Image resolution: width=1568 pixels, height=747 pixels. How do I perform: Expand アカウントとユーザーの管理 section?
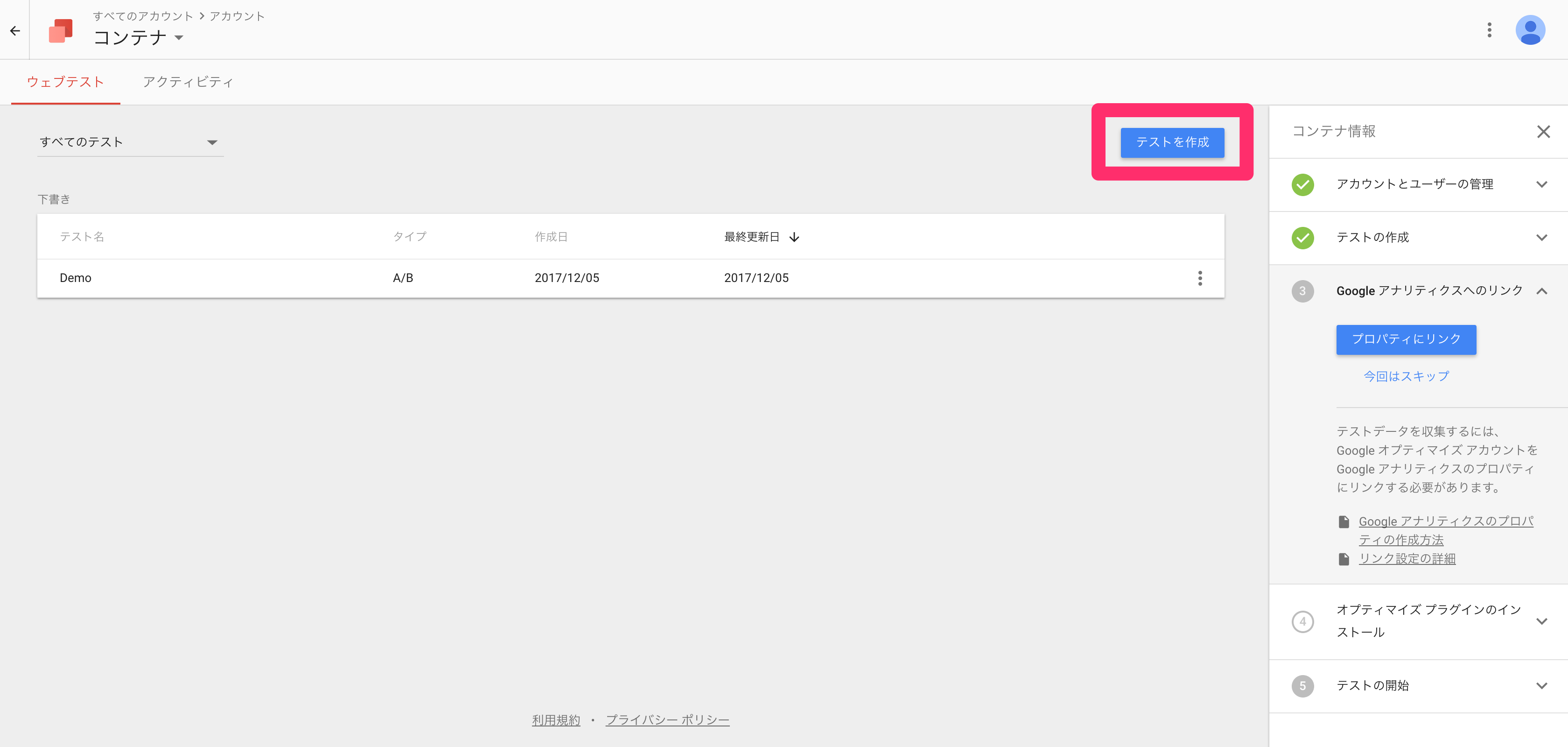pos(1541,184)
